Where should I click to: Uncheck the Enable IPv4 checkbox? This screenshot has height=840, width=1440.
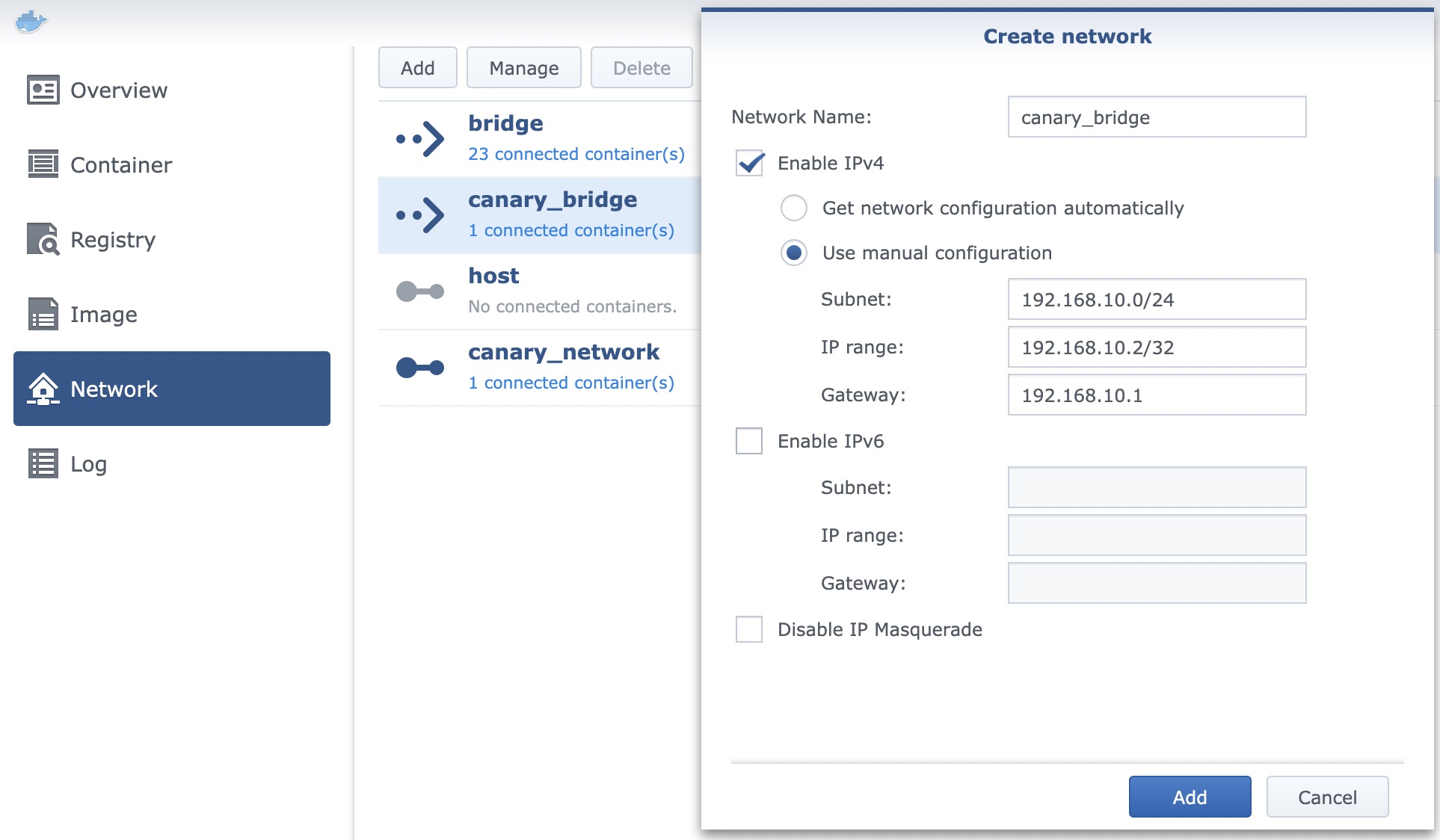[x=749, y=163]
